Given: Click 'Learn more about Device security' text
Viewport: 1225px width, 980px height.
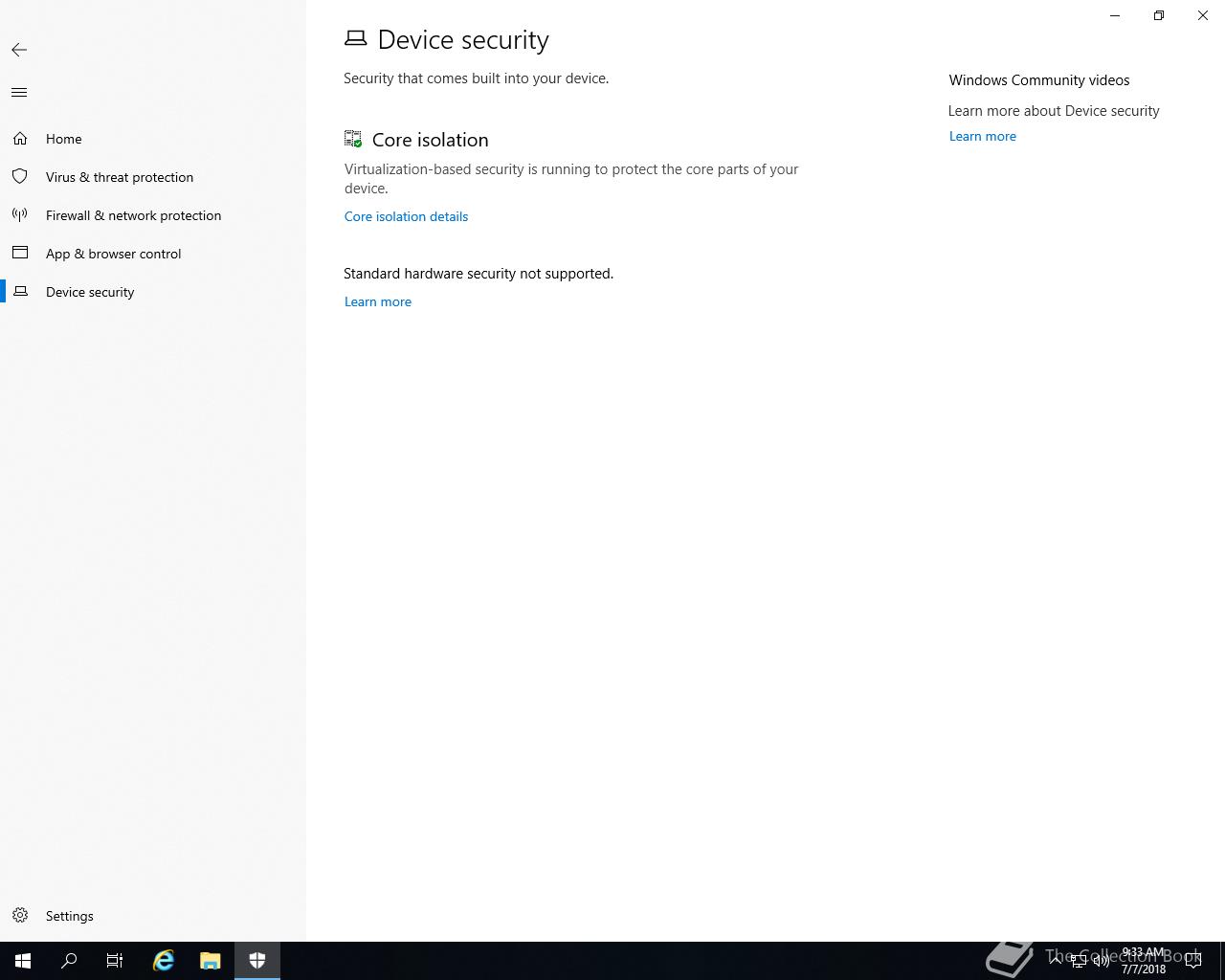Looking at the screenshot, I should click(x=1054, y=111).
